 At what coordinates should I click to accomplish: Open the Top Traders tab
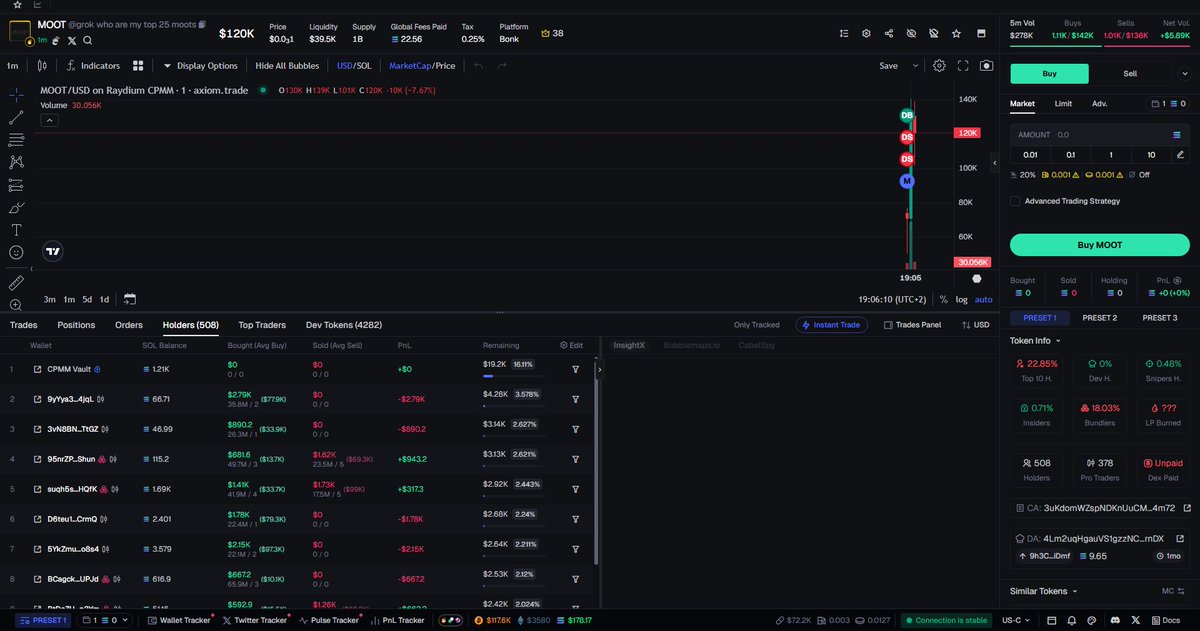(x=262, y=325)
